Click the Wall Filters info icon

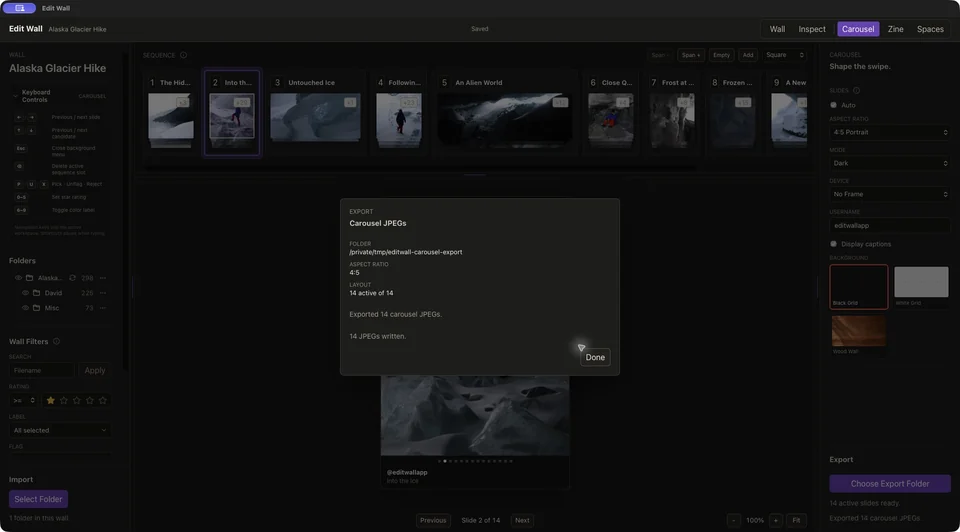tap(56, 342)
